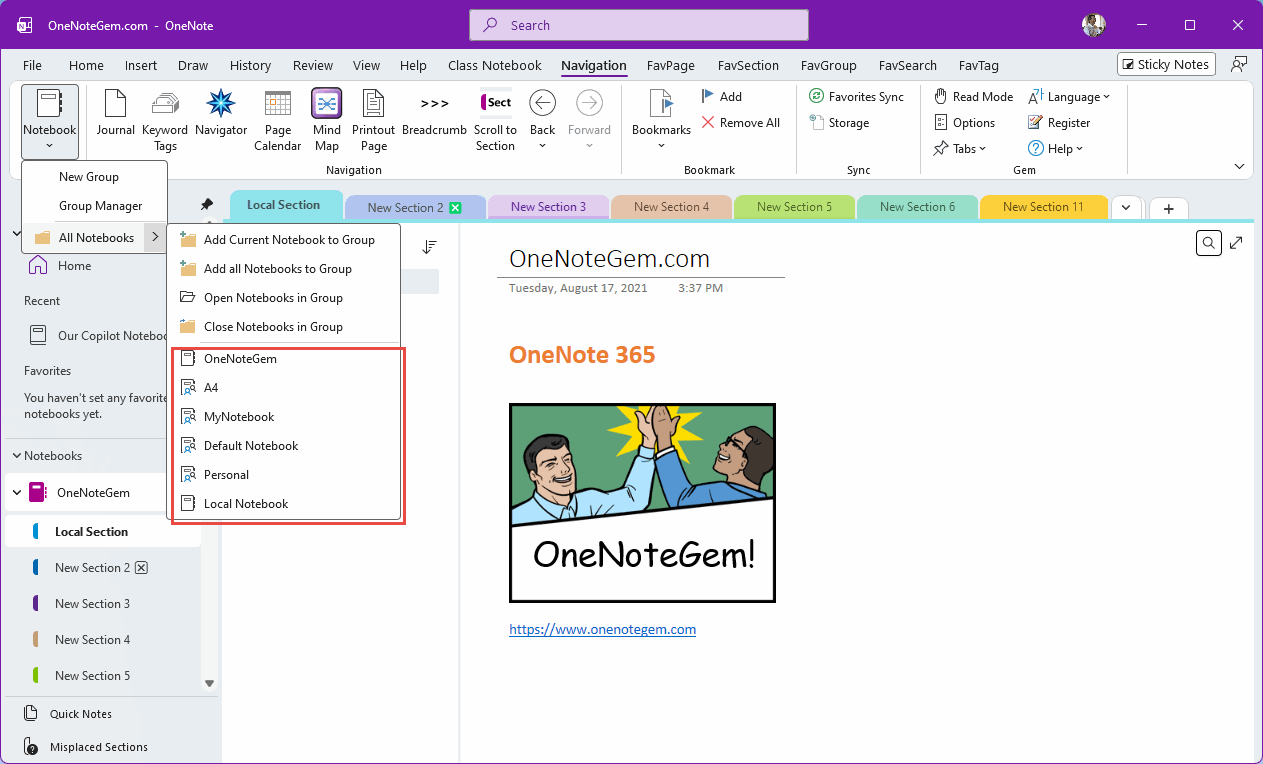This screenshot has width=1263, height=764.
Task: Select MyNotebook from notebook list
Action: pyautogui.click(x=285, y=417)
